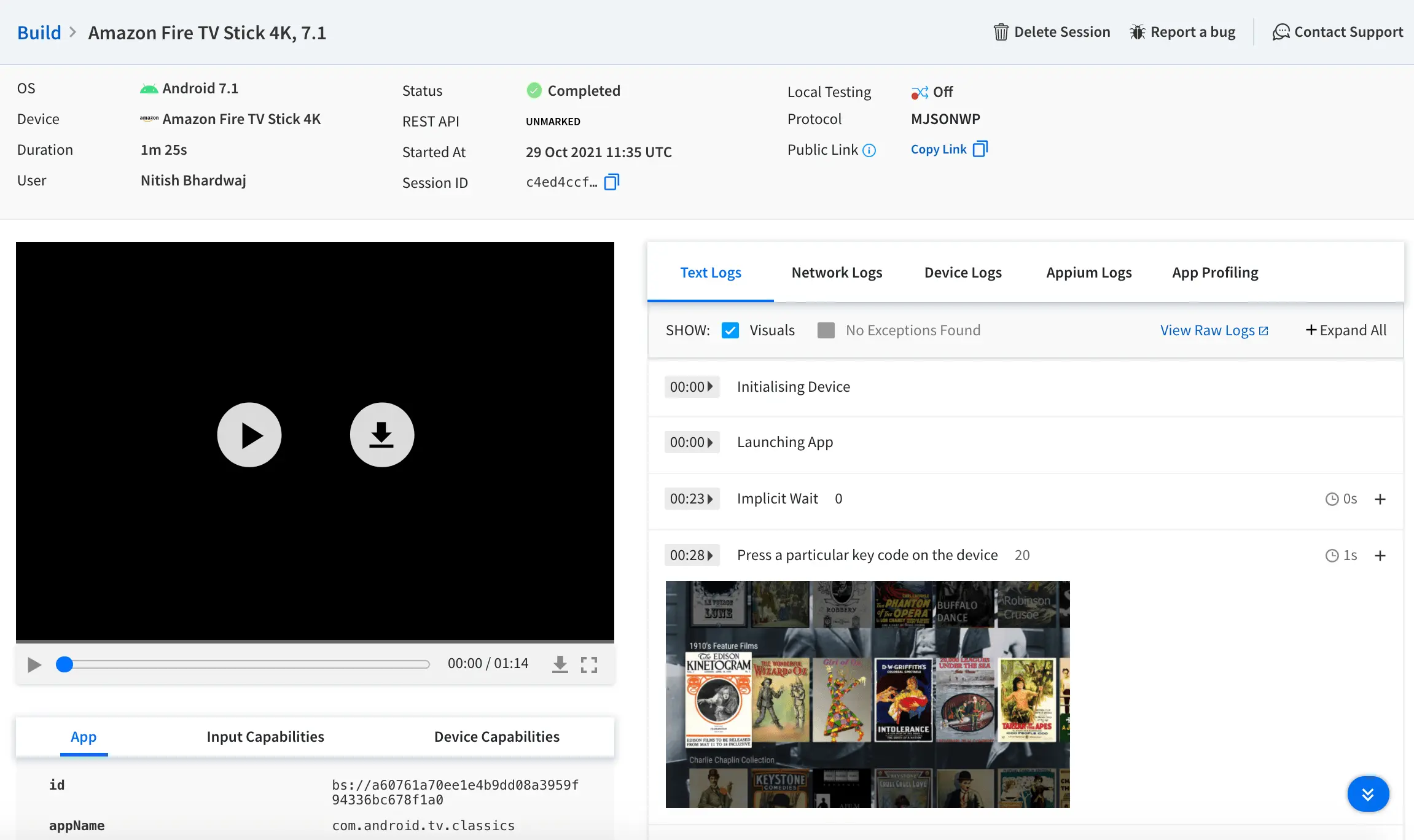Enter fullscreen mode for the video
Screen dimensions: 1414x840
click(588, 664)
